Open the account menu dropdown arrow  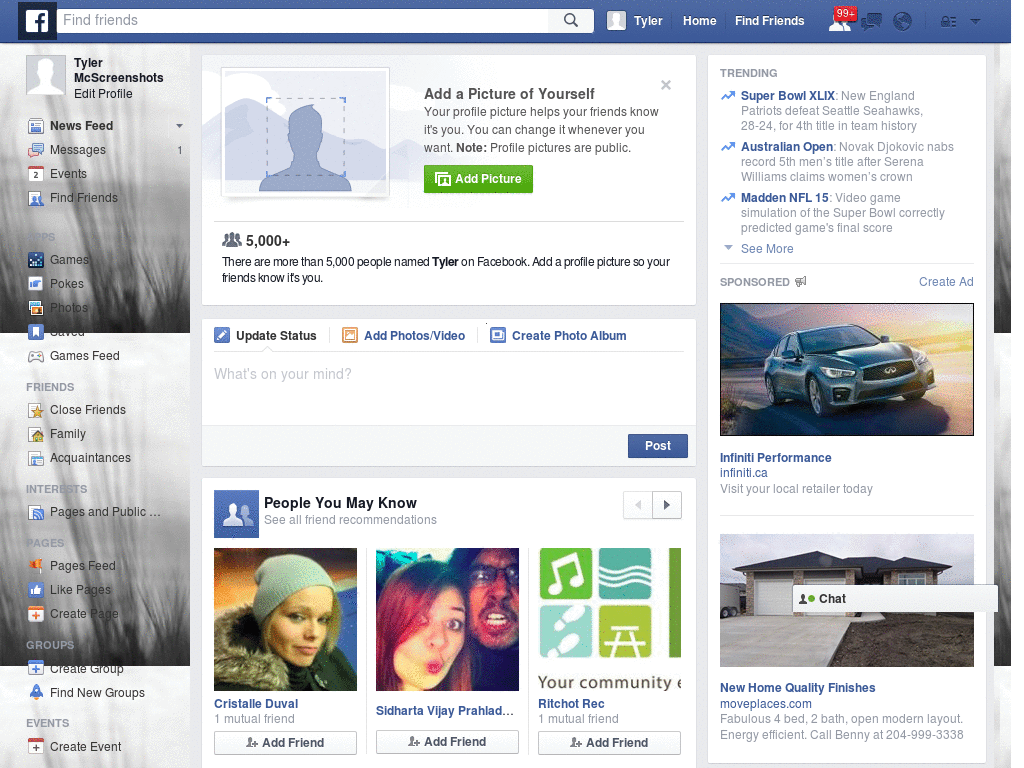(976, 22)
